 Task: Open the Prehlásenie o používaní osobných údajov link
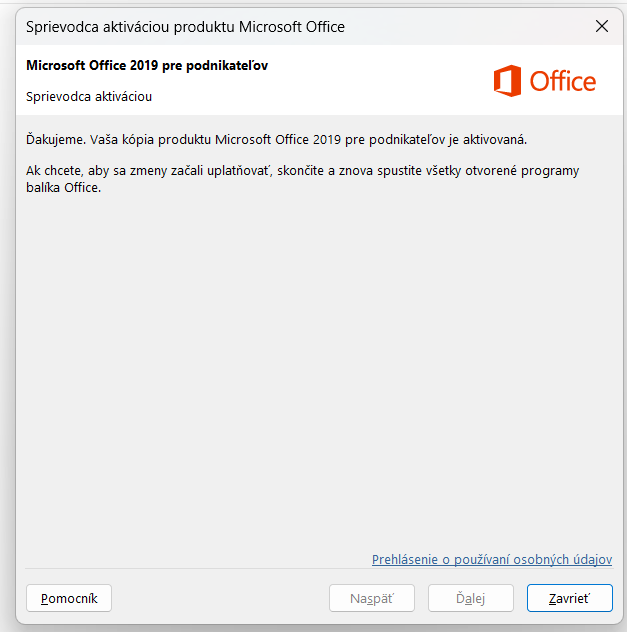tap(491, 560)
